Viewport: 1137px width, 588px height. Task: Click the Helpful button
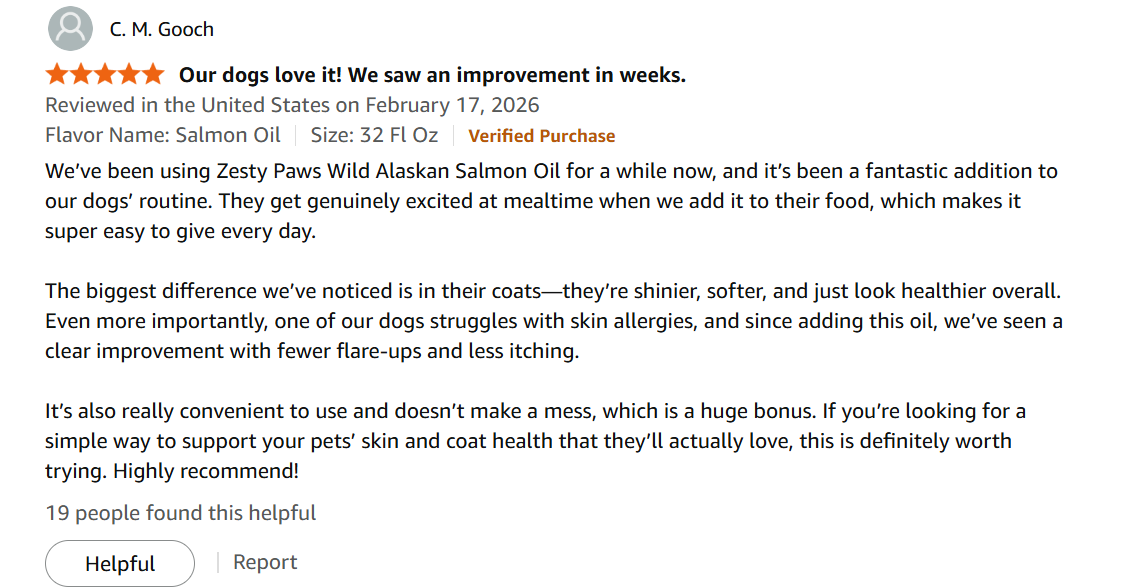tap(119, 562)
